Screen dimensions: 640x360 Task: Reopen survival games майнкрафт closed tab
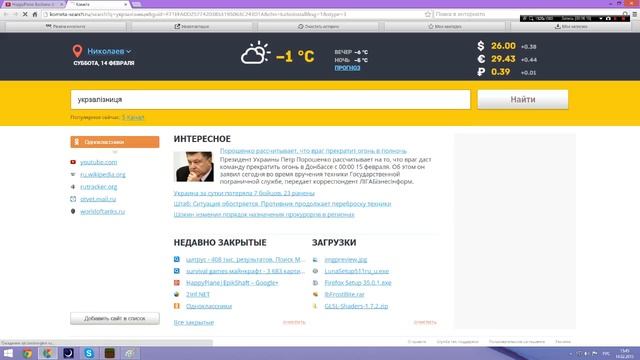tap(245, 271)
